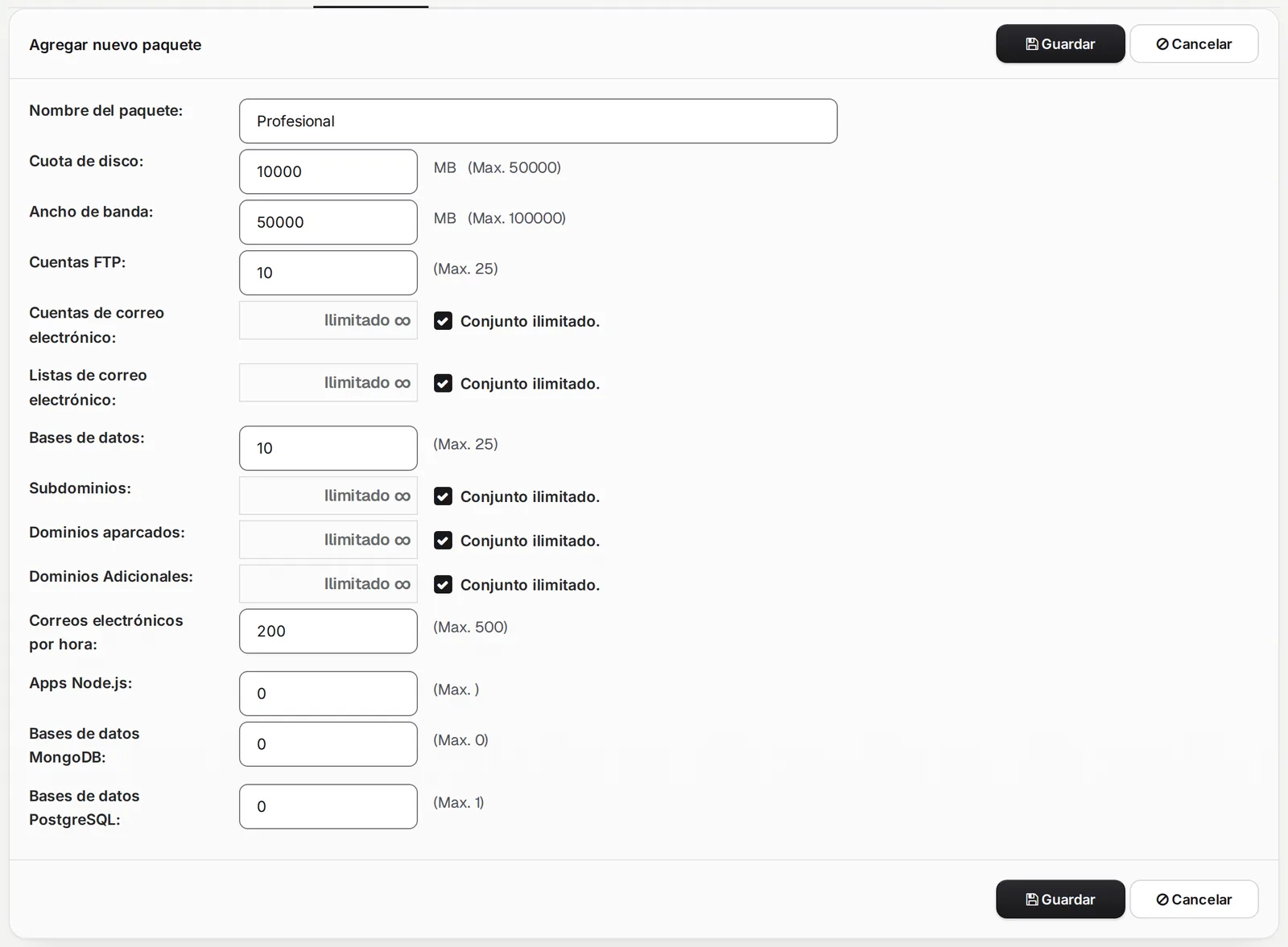The width and height of the screenshot is (1288, 947).
Task: Uncheck unlimited checkbox for Subdominios
Action: click(443, 496)
